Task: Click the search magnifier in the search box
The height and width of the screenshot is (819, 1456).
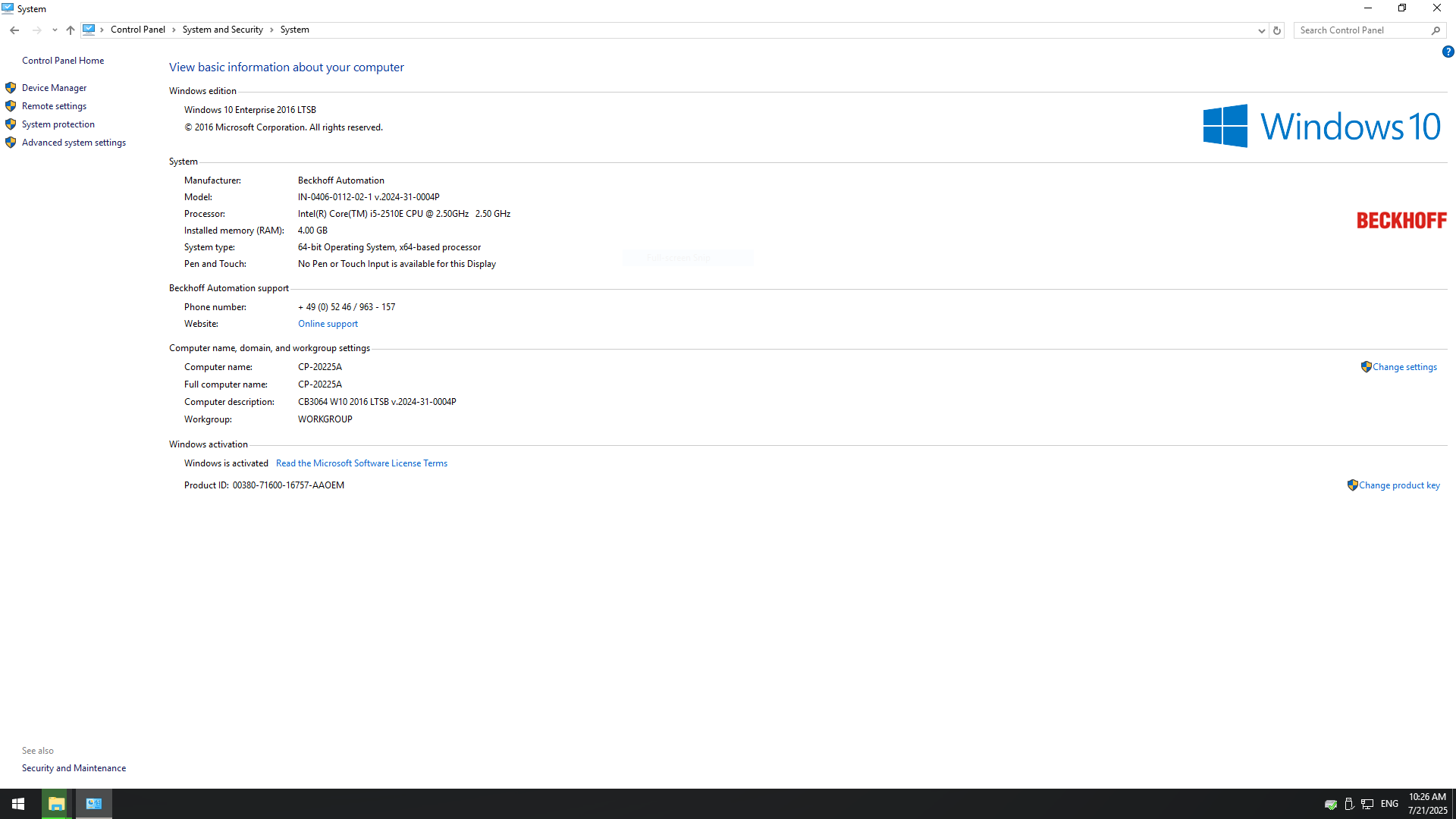Action: [x=1436, y=30]
